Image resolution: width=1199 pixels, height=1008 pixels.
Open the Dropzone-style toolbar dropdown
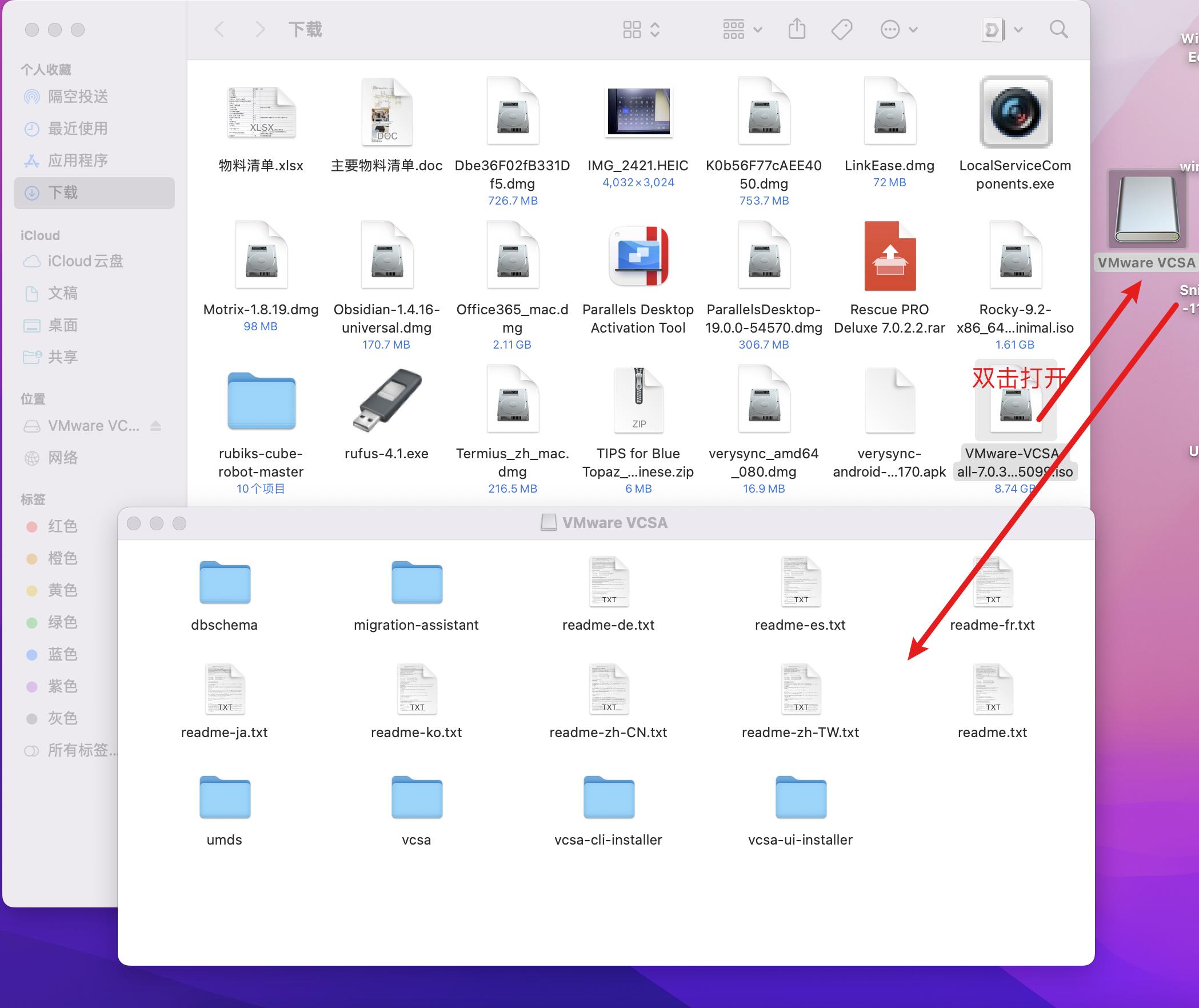[x=1001, y=30]
